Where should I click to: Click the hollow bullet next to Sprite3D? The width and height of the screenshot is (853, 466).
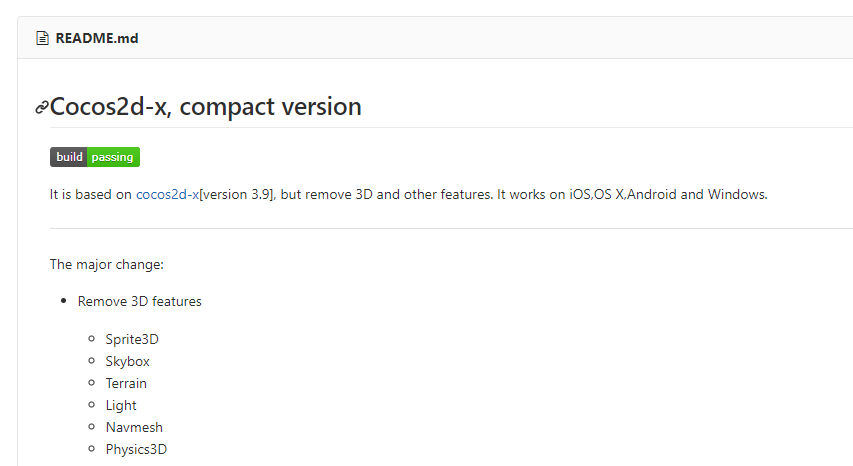tap(92, 339)
